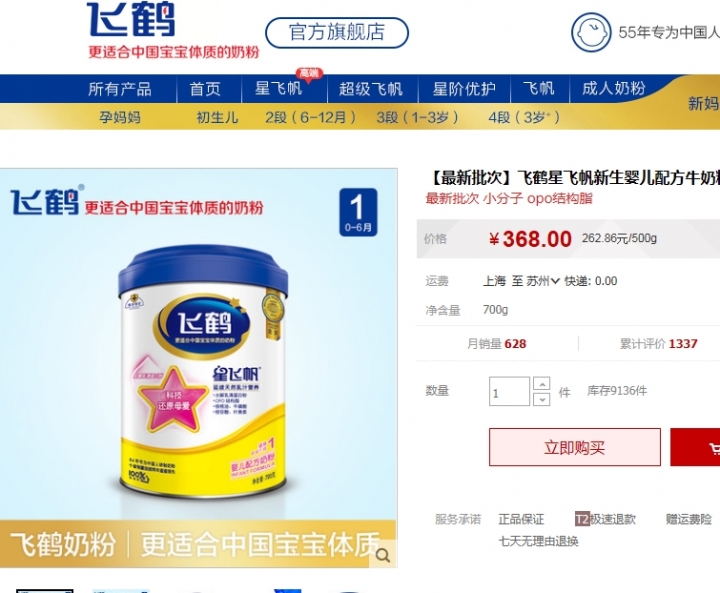Screen dimensions: 720x593
Task: Click the main product can image
Action: [202, 368]
